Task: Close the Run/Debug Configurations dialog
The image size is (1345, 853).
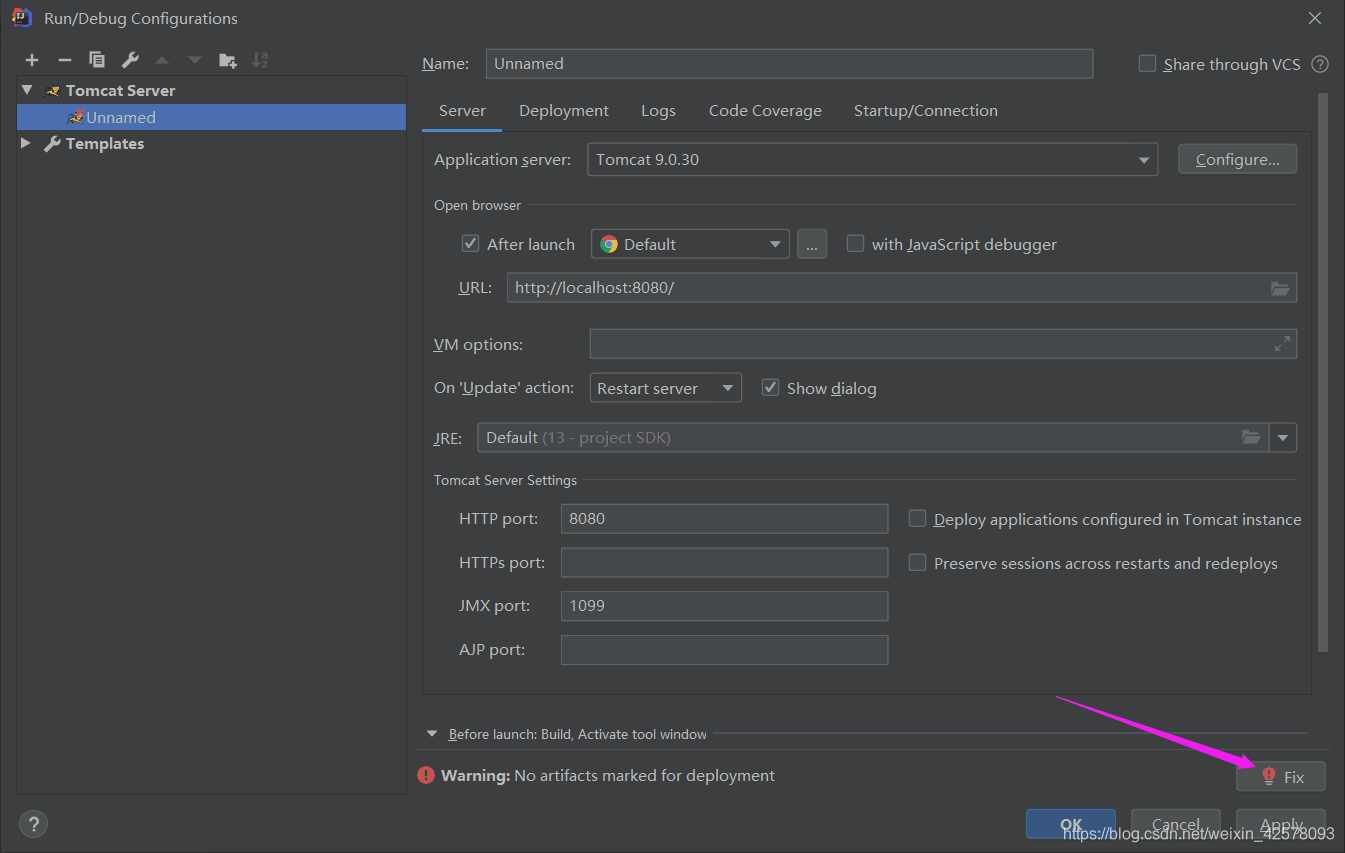Action: 1316,18
